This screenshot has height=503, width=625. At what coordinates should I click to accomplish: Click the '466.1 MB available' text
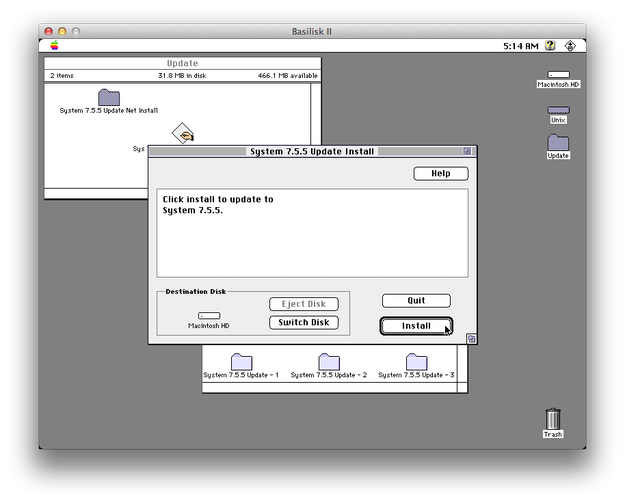coord(287,75)
